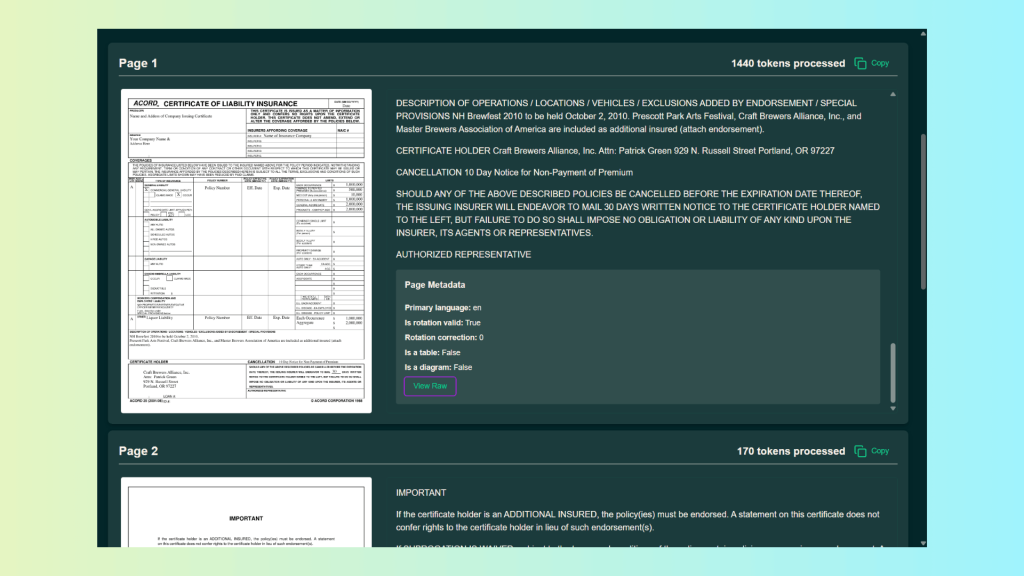Click the AUTHORIZED REPRESENTATIVE text line

pos(463,255)
